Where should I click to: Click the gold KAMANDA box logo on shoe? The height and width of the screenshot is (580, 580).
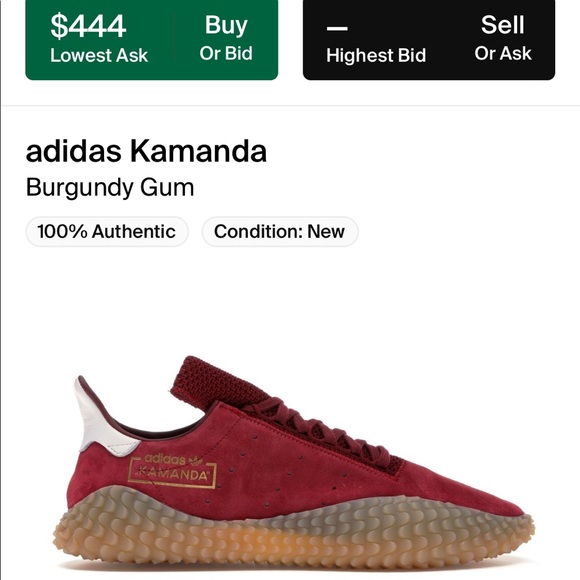172,472
